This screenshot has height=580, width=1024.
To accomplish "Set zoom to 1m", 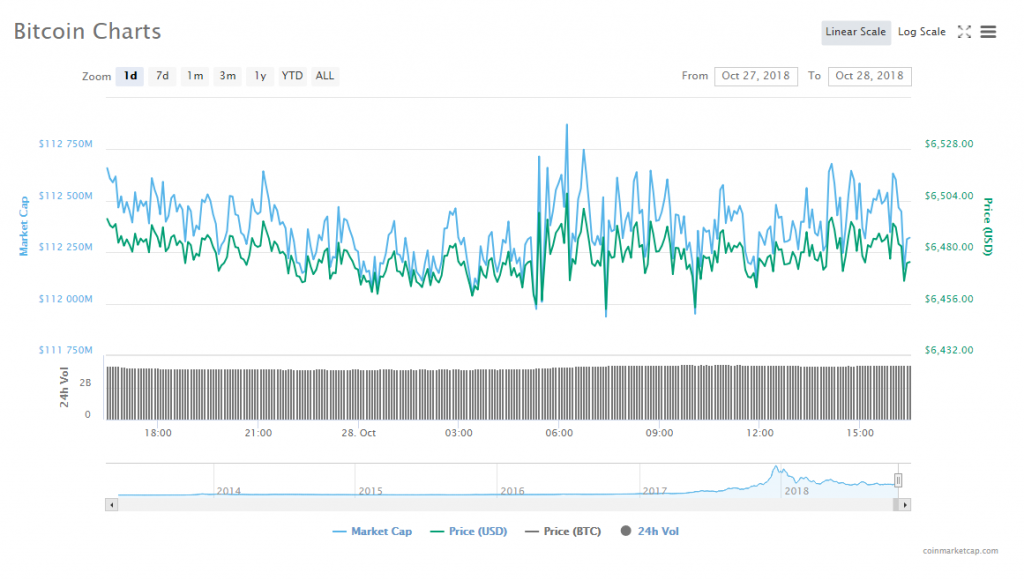I will [x=195, y=76].
